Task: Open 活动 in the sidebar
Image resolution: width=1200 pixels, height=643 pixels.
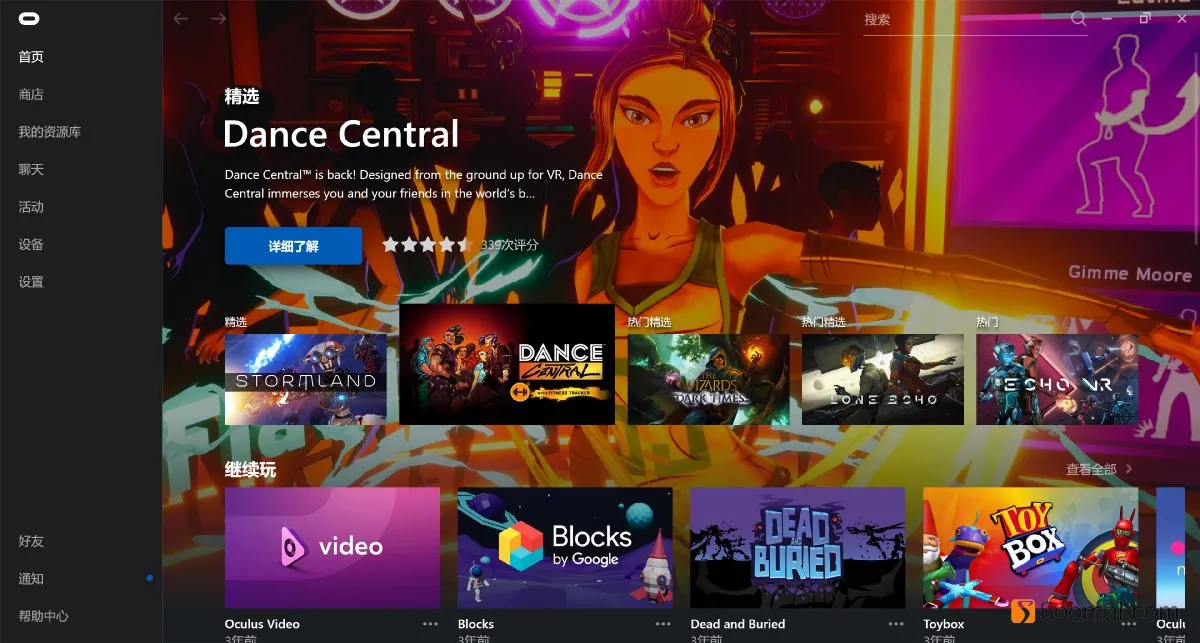Action: (31, 207)
